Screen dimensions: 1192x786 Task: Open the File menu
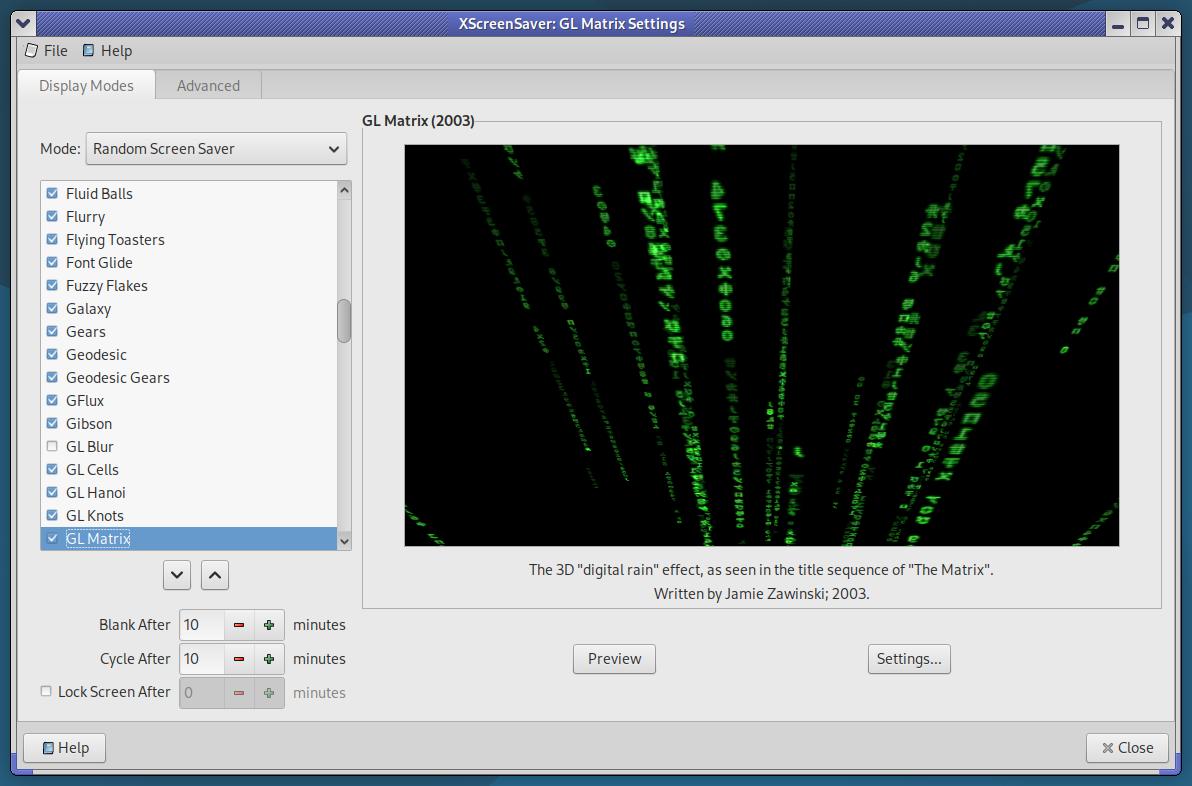tap(46, 51)
